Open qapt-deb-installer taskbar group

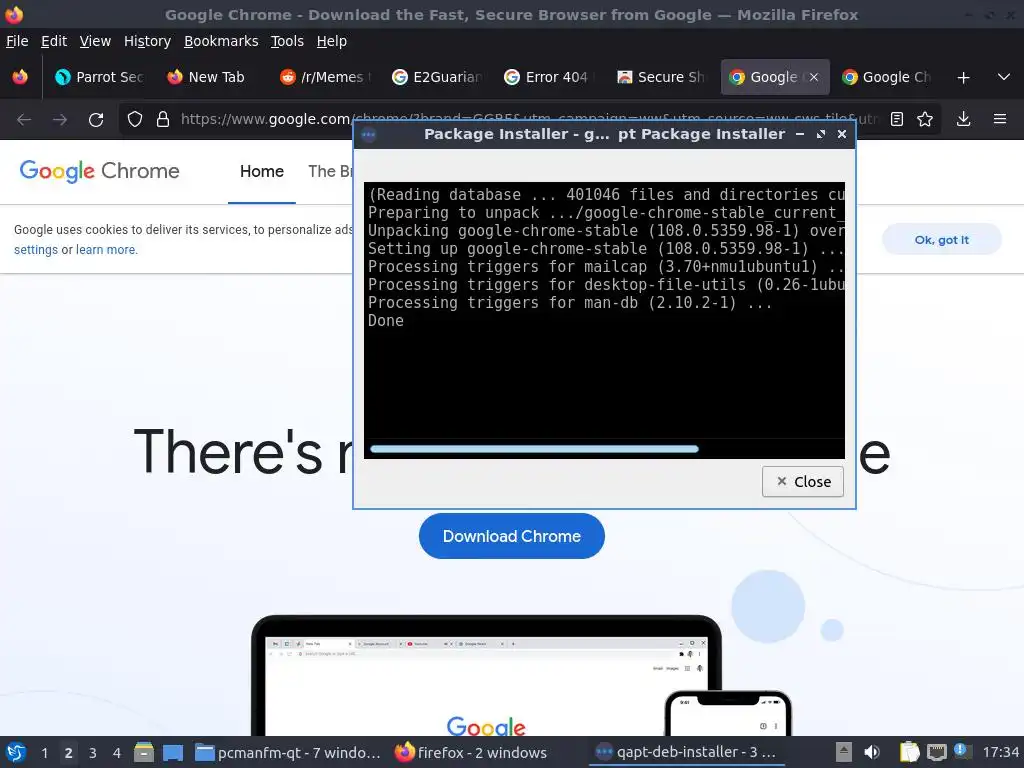click(687, 752)
